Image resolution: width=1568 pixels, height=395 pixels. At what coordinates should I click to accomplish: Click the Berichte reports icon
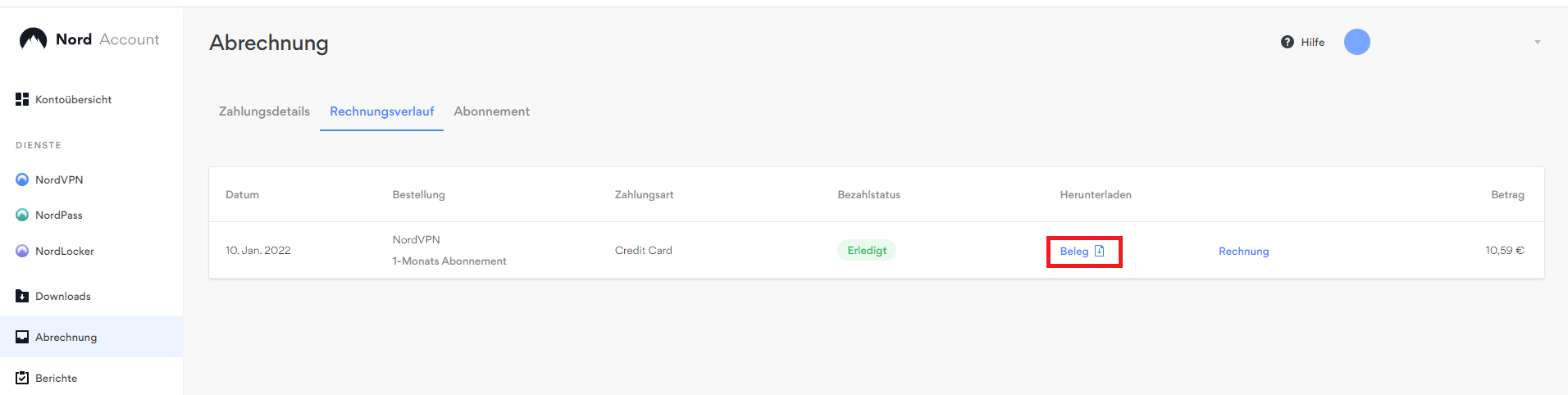(x=22, y=378)
